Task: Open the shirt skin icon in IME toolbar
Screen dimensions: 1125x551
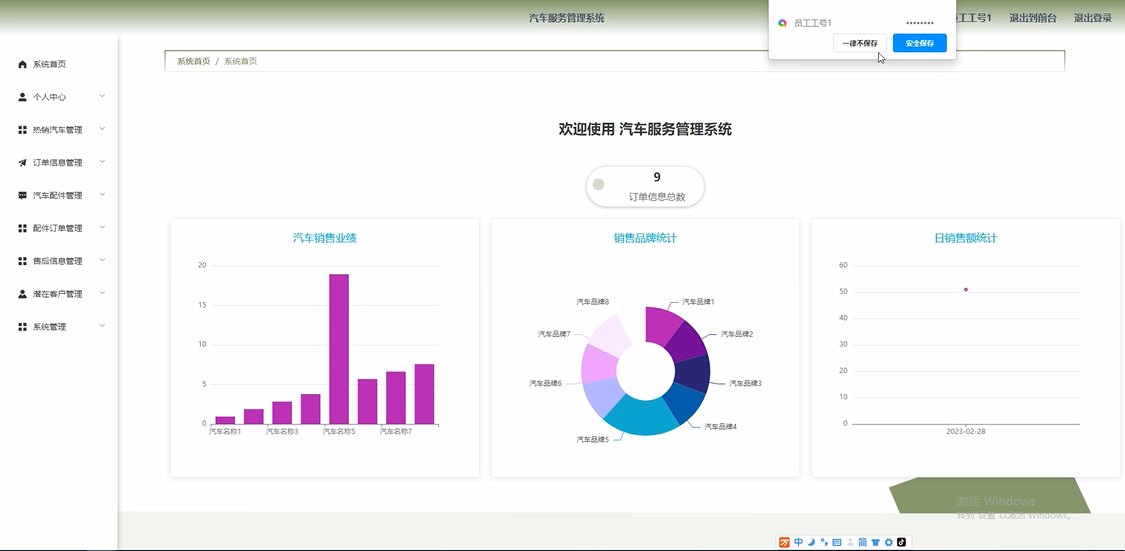Action: pos(875,542)
